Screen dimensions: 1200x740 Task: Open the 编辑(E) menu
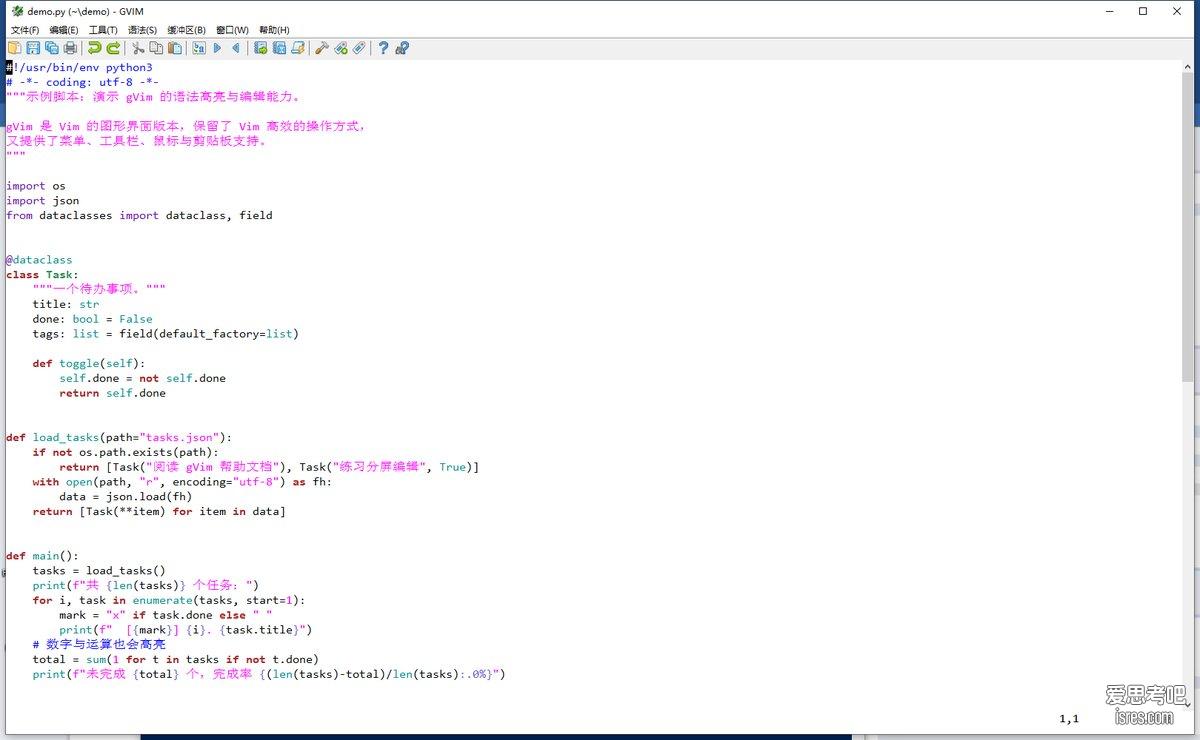pyautogui.click(x=64, y=30)
